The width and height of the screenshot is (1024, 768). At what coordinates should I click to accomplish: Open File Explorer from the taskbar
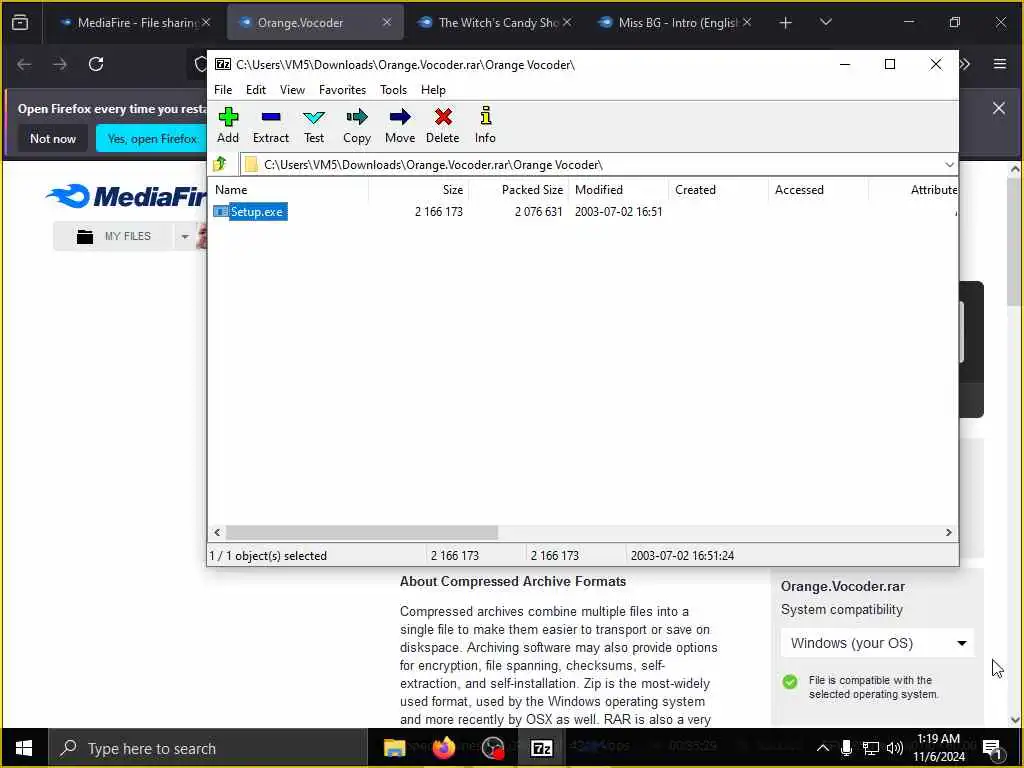click(x=394, y=748)
